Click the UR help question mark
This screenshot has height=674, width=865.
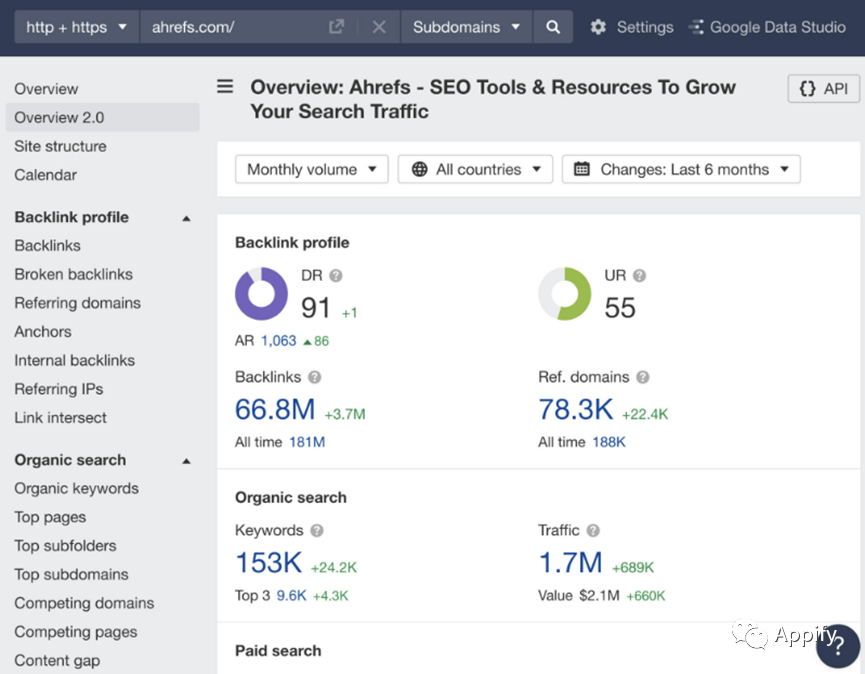pos(639,275)
